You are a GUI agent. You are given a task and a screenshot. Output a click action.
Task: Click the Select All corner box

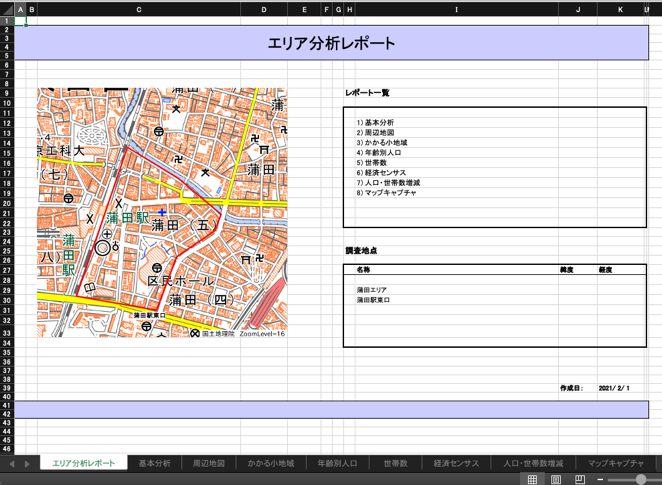[x=7, y=9]
